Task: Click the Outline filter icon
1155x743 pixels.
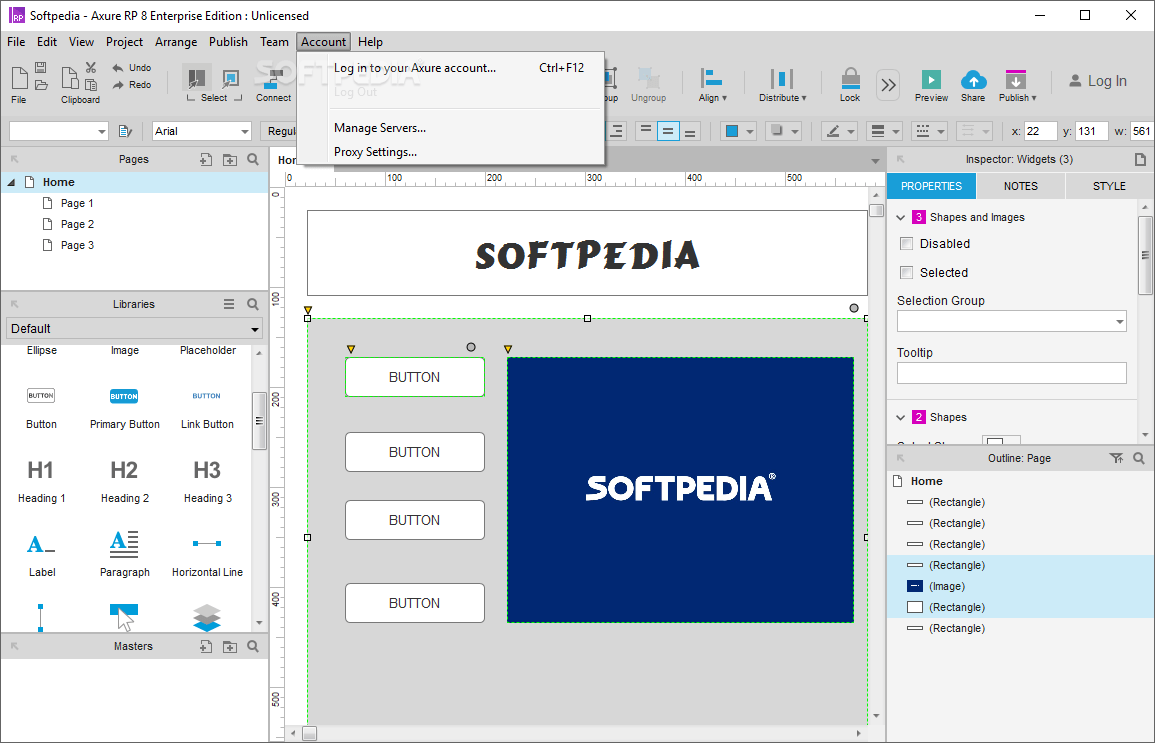Action: 1116,458
